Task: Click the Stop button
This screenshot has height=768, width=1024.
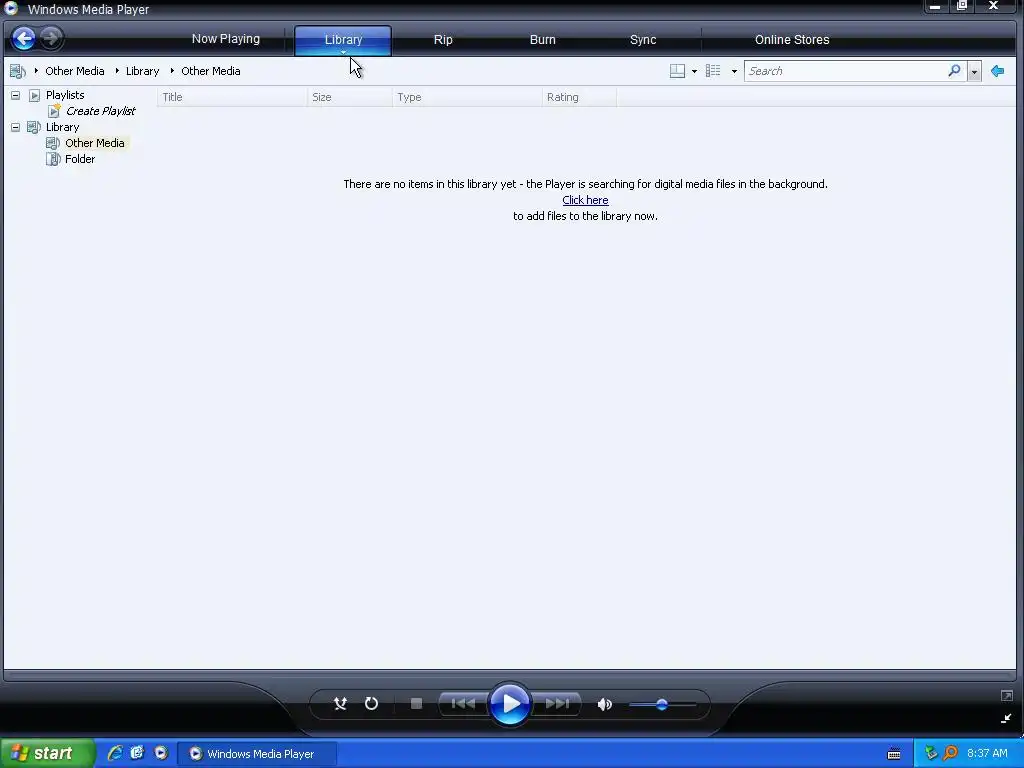Action: click(416, 703)
